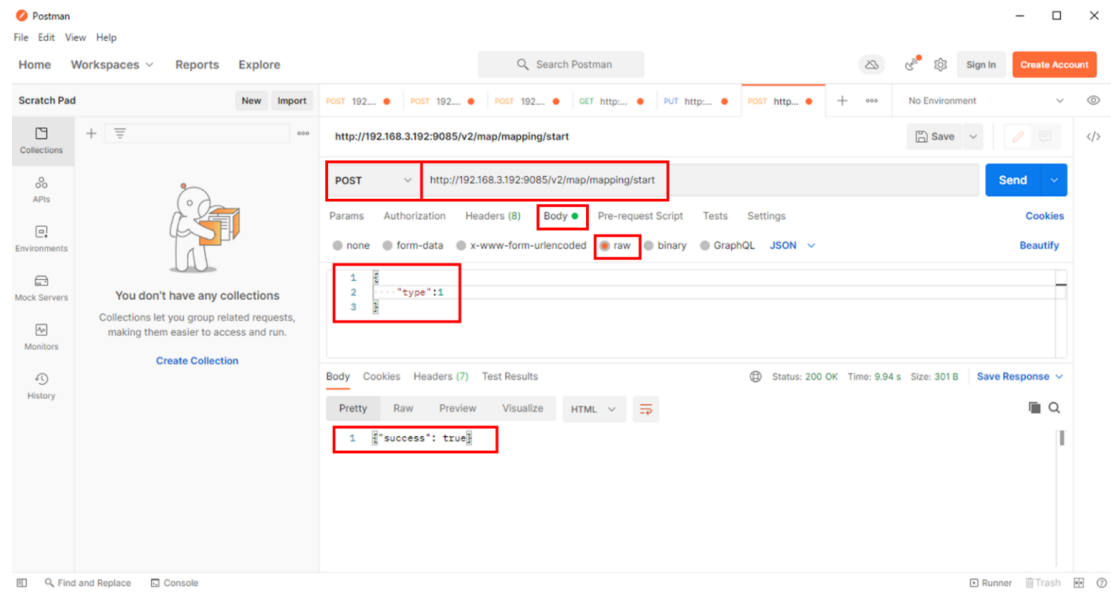Open the View menu

76,38
